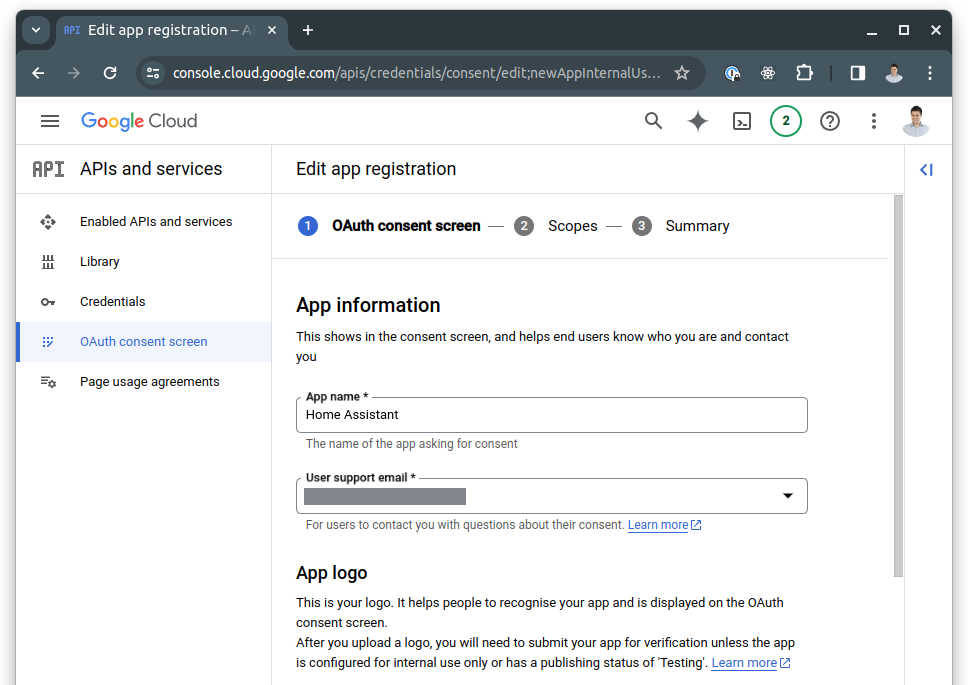Open the Gemini AI sparkle assistant
The width and height of the screenshot is (968, 685).
tap(698, 121)
